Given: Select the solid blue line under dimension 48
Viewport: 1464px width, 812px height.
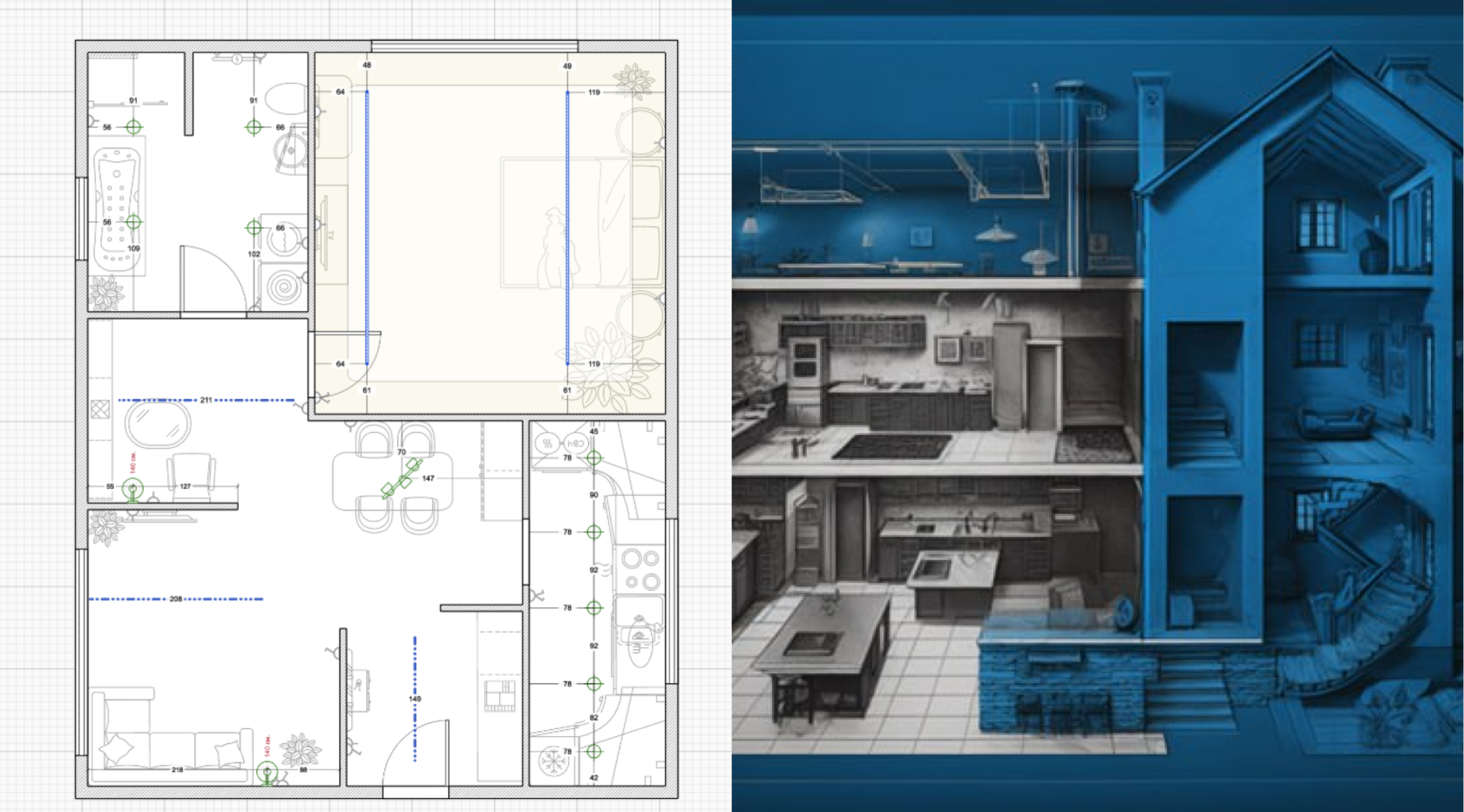Looking at the screenshot, I should 367,227.
